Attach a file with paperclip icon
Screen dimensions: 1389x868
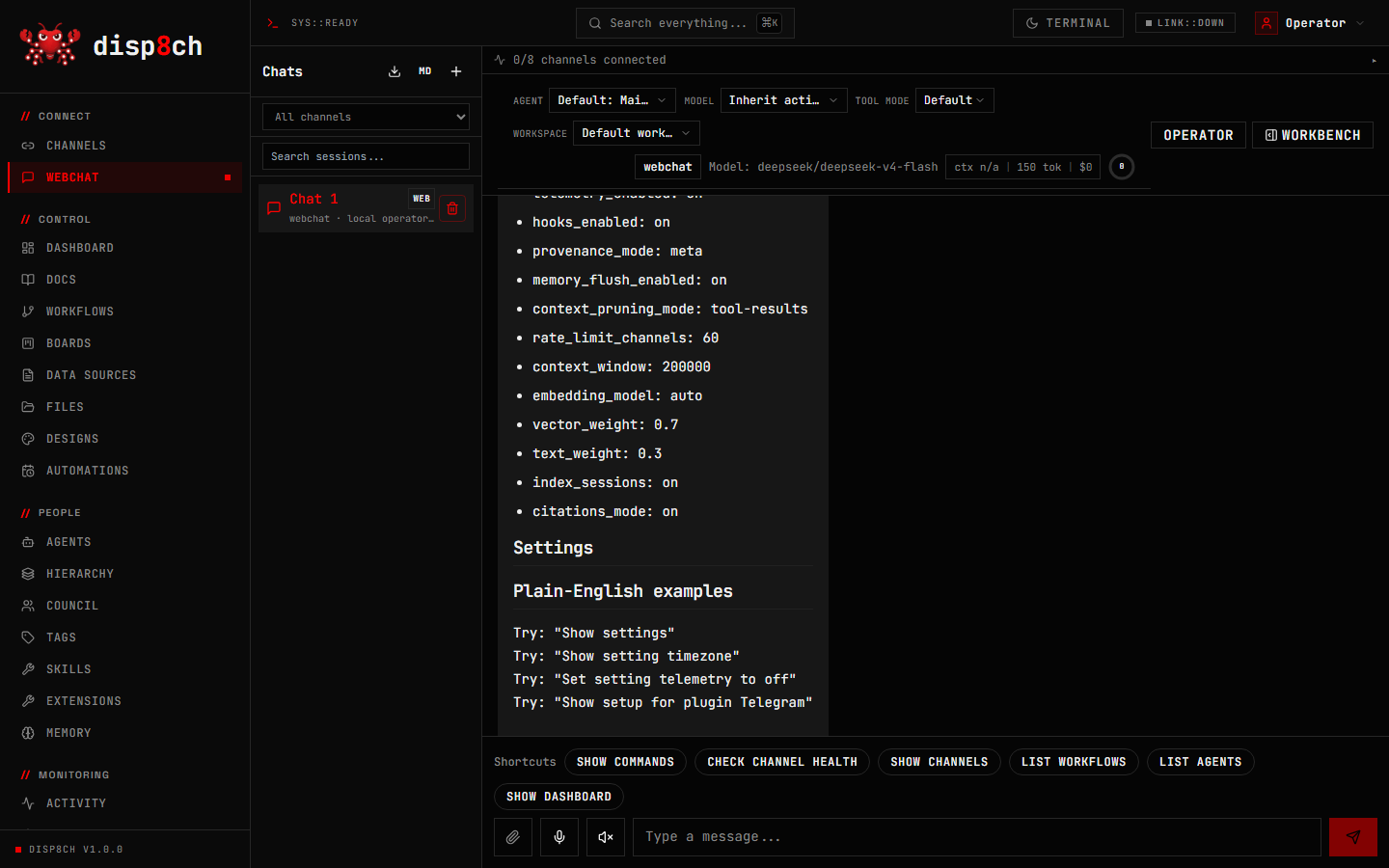pyautogui.click(x=513, y=837)
